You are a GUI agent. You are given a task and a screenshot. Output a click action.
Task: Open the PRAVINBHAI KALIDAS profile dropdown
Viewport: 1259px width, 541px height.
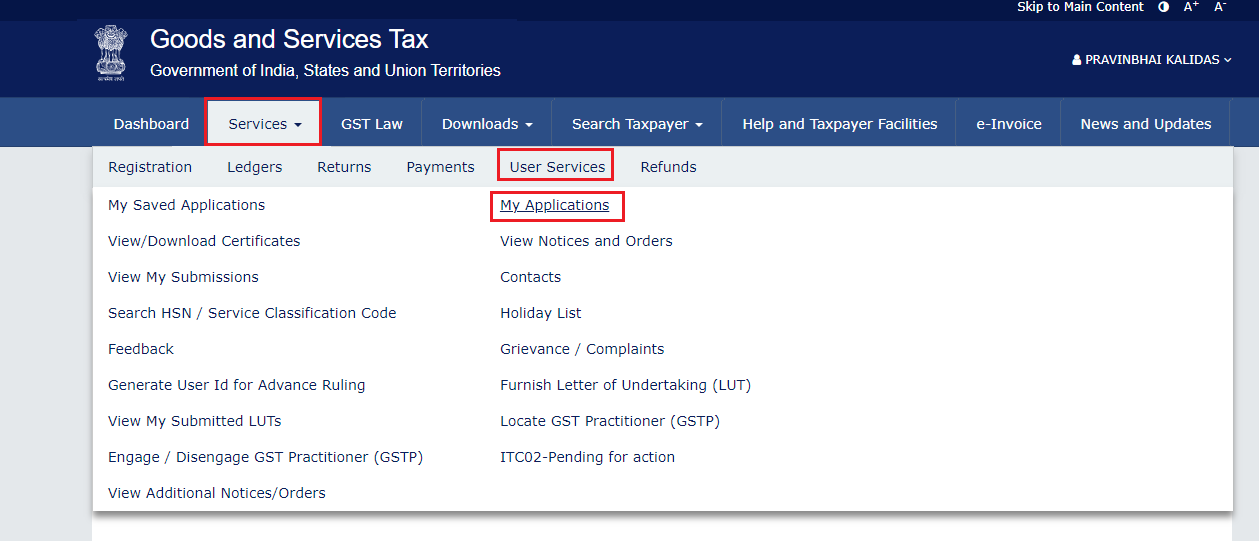(1152, 60)
